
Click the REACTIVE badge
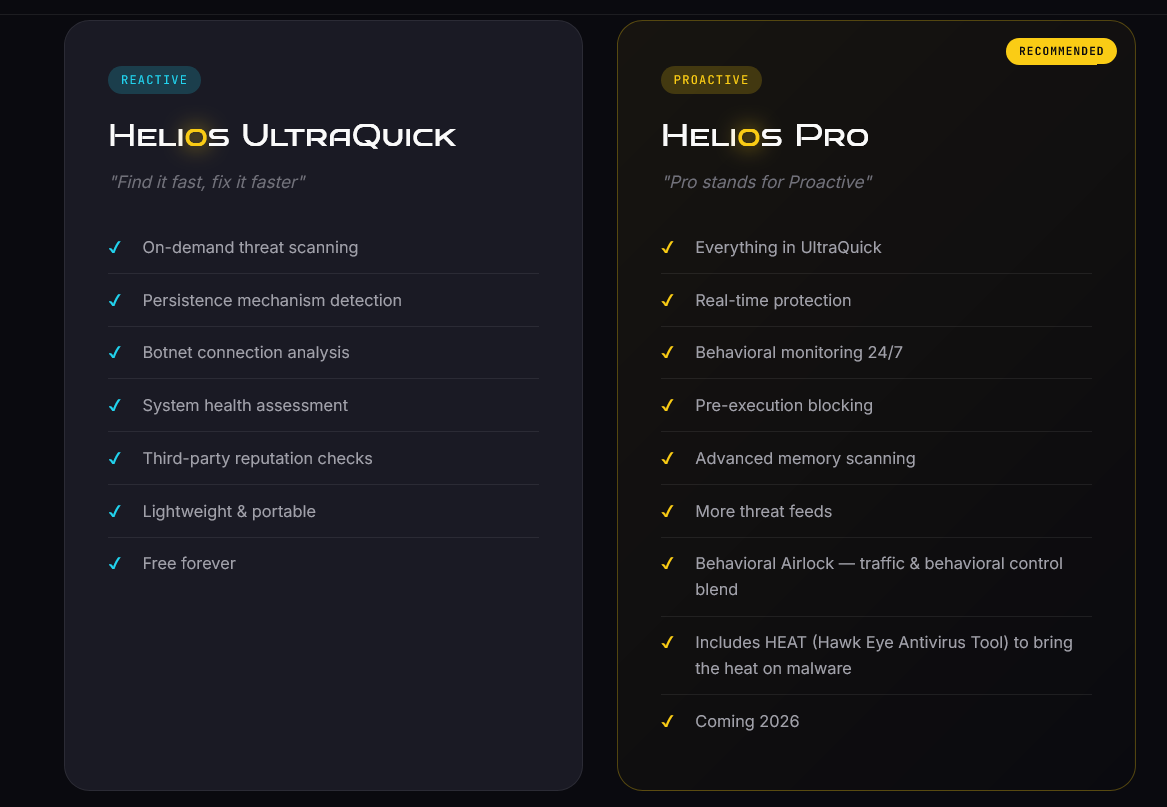click(x=154, y=80)
